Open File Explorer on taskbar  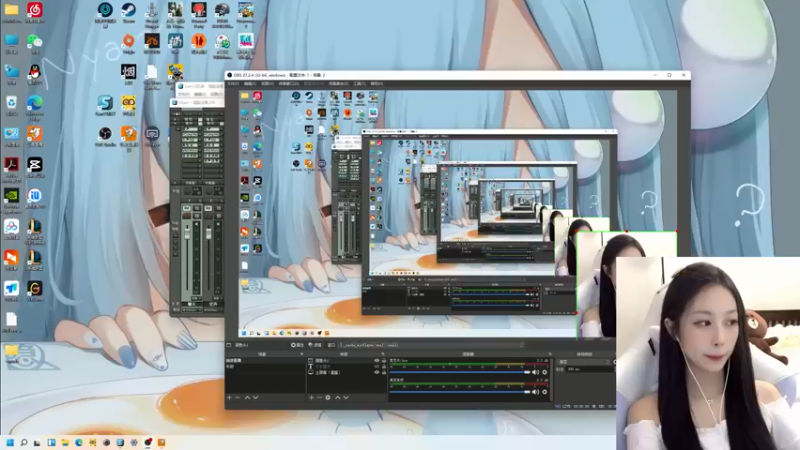65,442
